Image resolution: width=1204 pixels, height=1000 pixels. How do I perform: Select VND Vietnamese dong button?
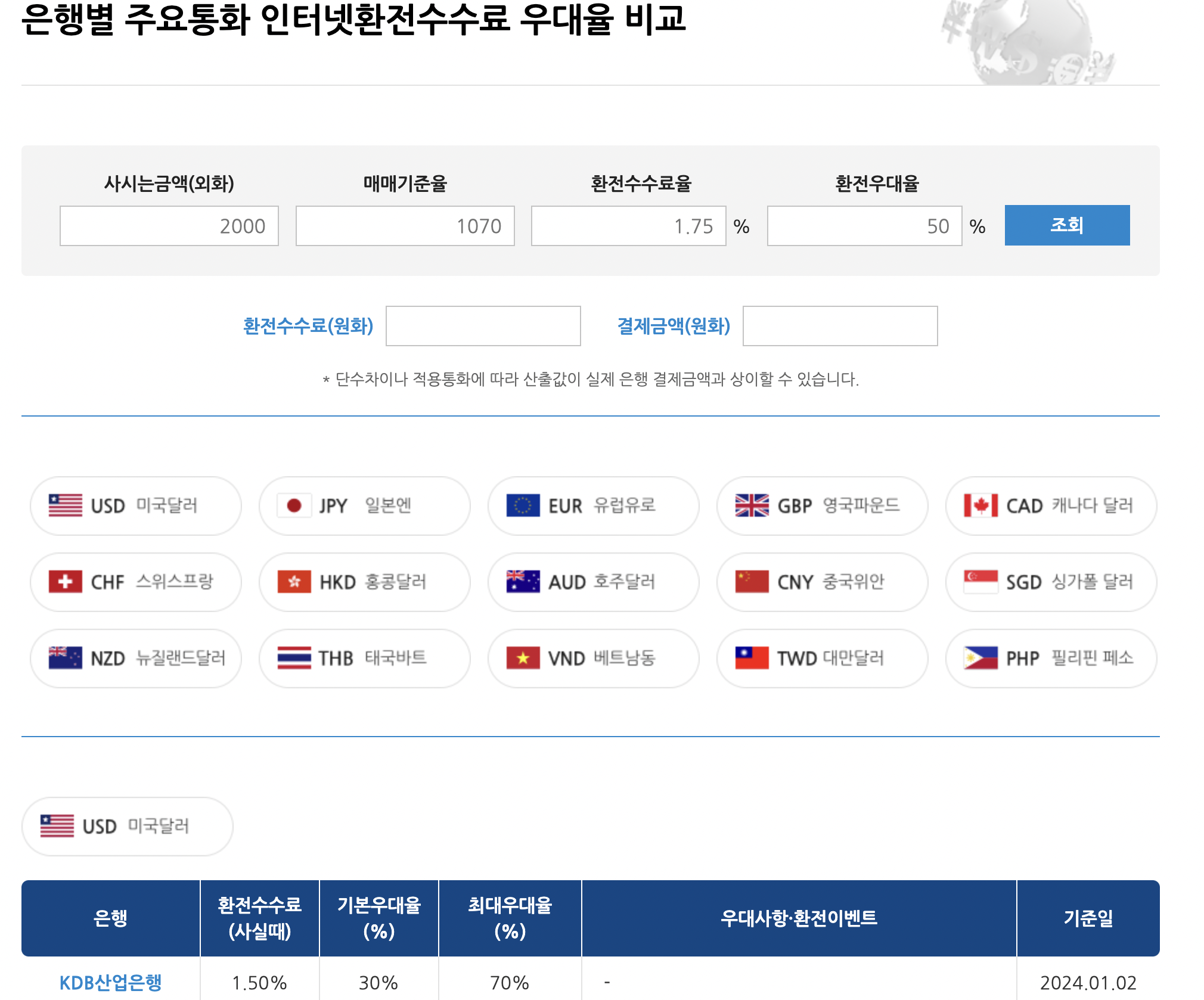593,659
